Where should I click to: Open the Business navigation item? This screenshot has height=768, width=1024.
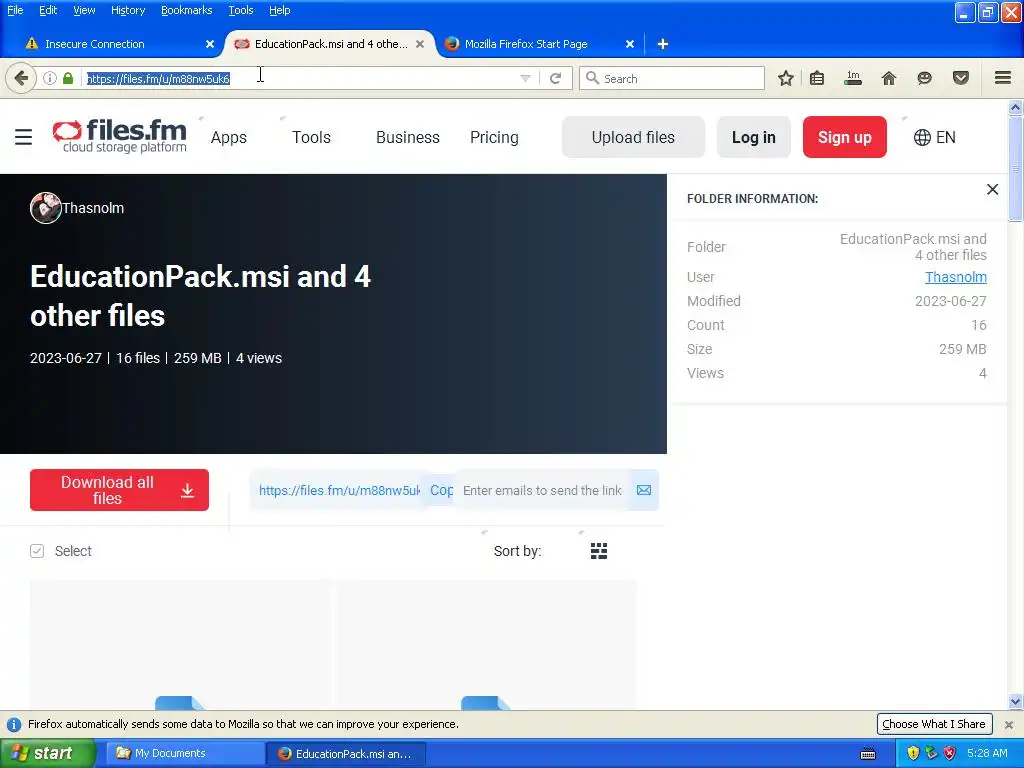408,137
